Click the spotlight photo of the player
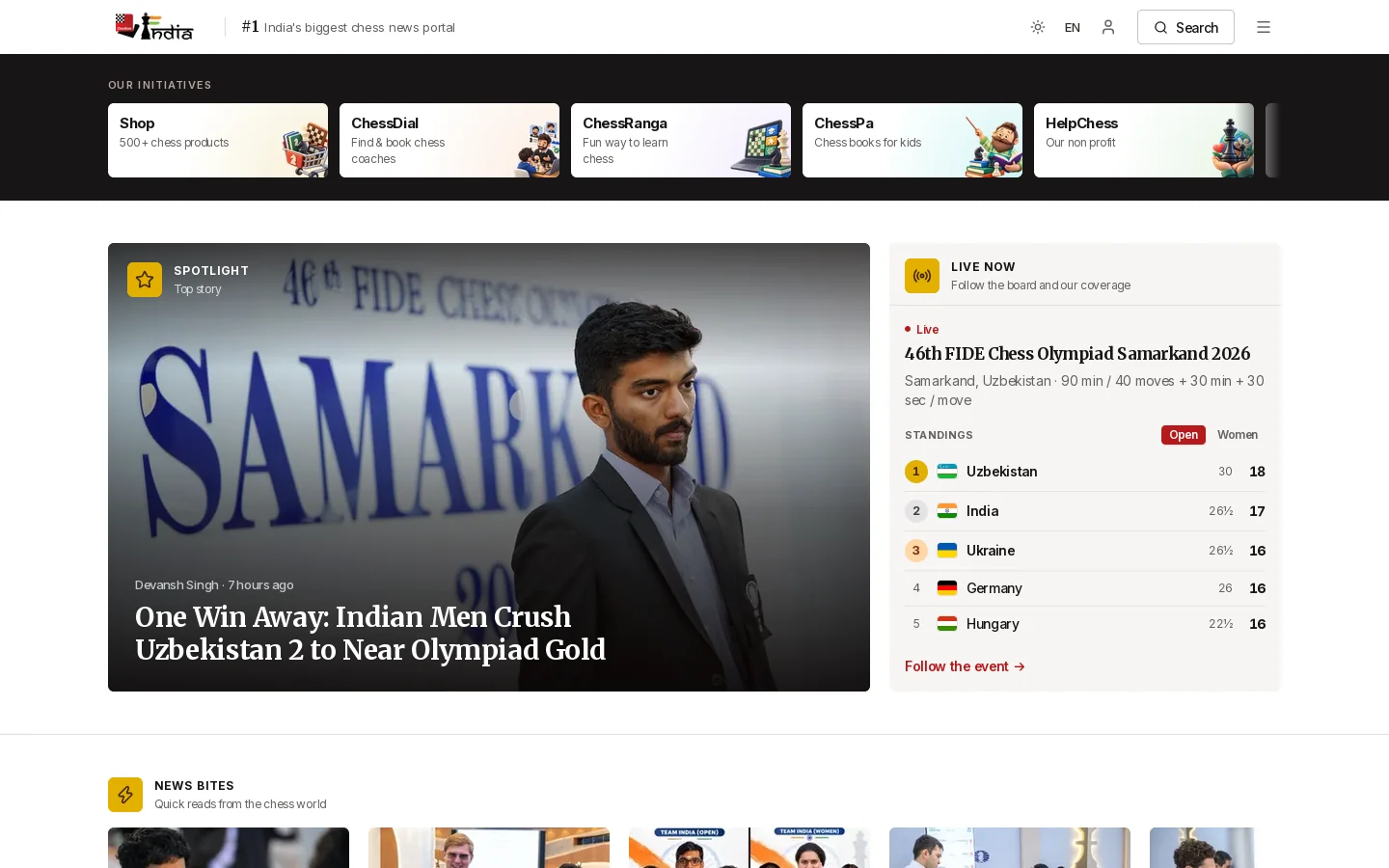 pyautogui.click(x=489, y=467)
